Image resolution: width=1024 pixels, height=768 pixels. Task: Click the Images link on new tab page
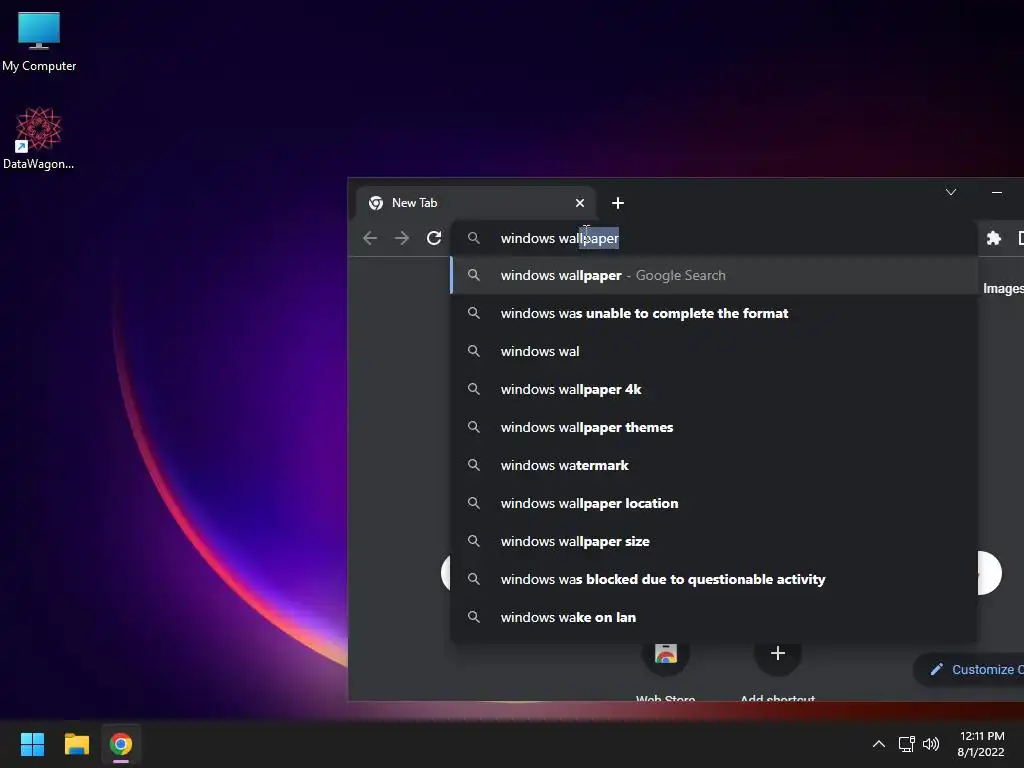1003,289
